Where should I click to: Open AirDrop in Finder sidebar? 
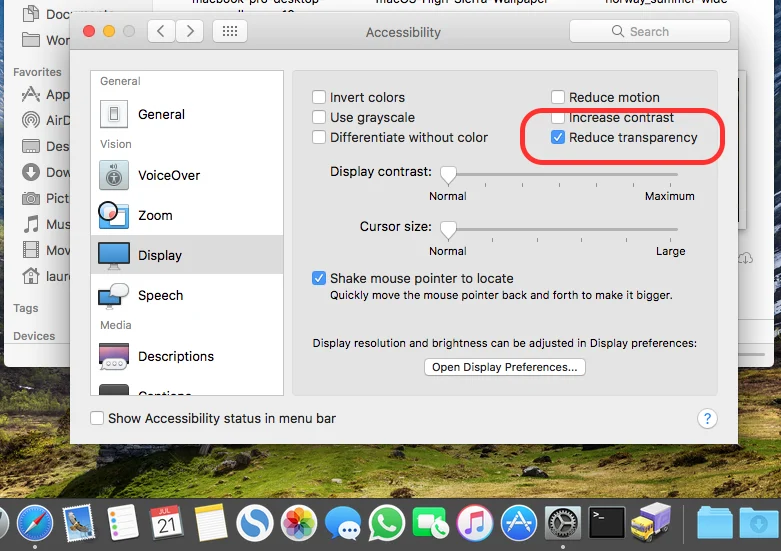tap(45, 120)
